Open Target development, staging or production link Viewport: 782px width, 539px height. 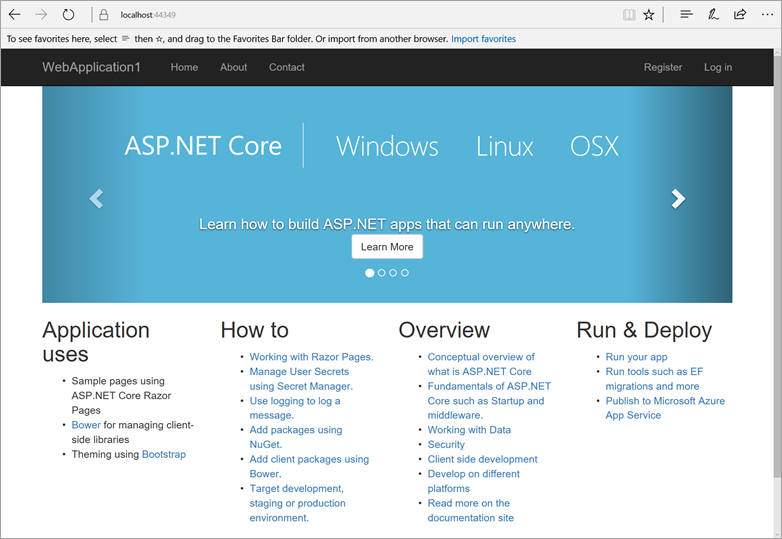[297, 503]
